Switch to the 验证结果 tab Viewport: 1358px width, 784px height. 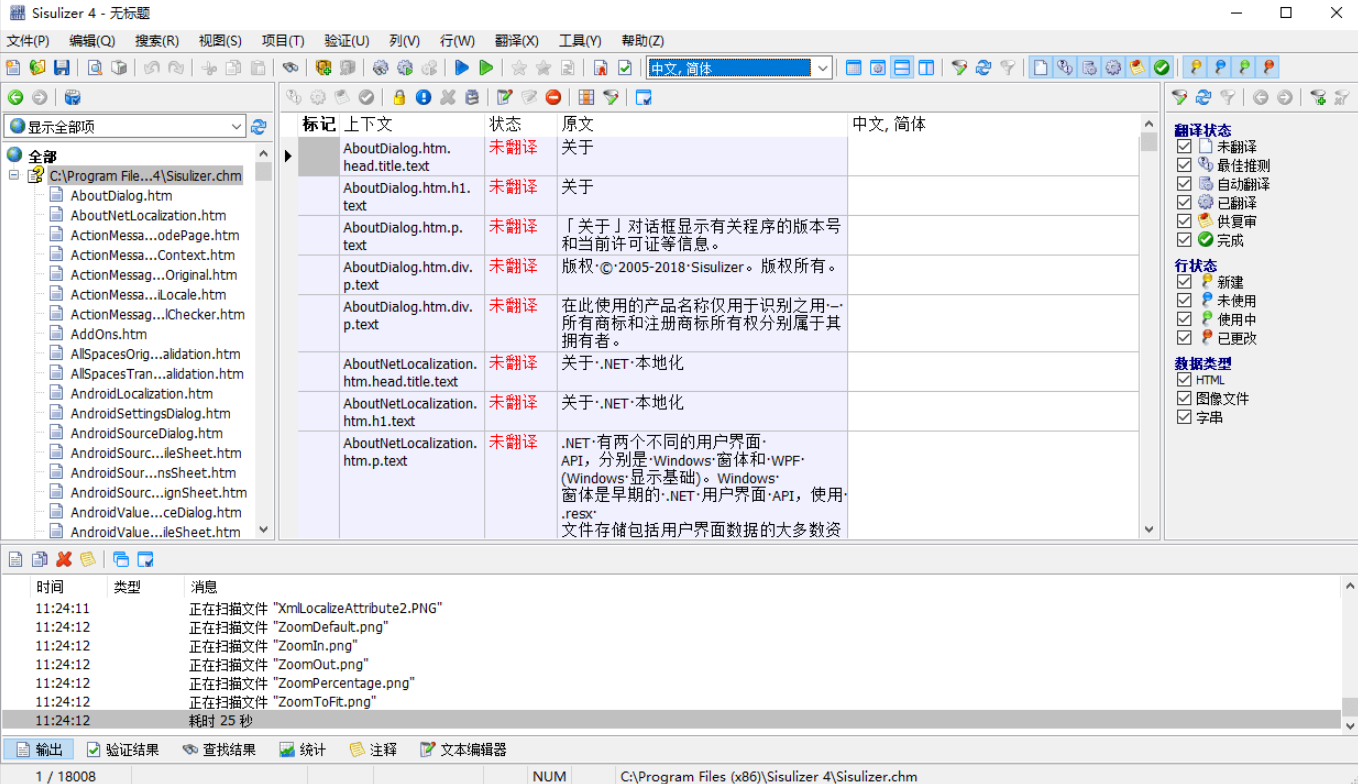122,749
